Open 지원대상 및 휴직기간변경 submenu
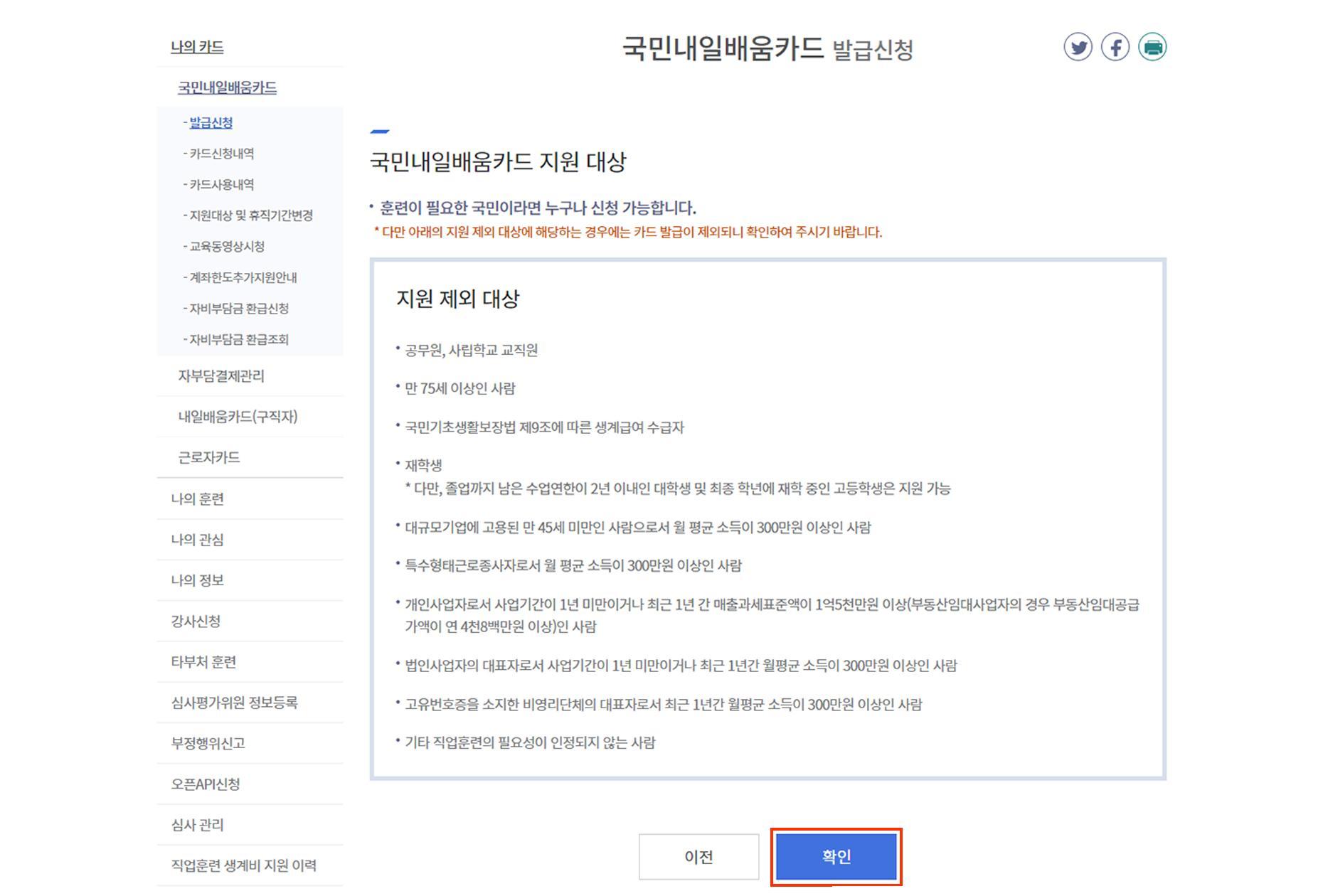The height and width of the screenshot is (896, 1323). click(250, 215)
